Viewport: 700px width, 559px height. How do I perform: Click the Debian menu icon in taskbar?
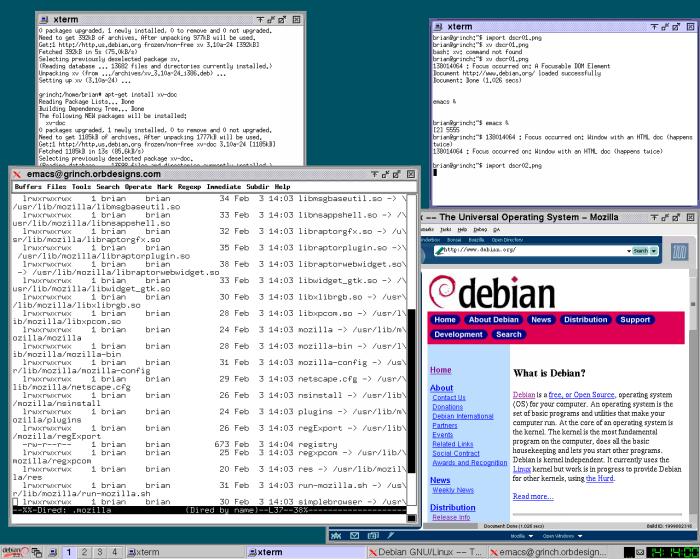pyautogui.click(x=10, y=551)
